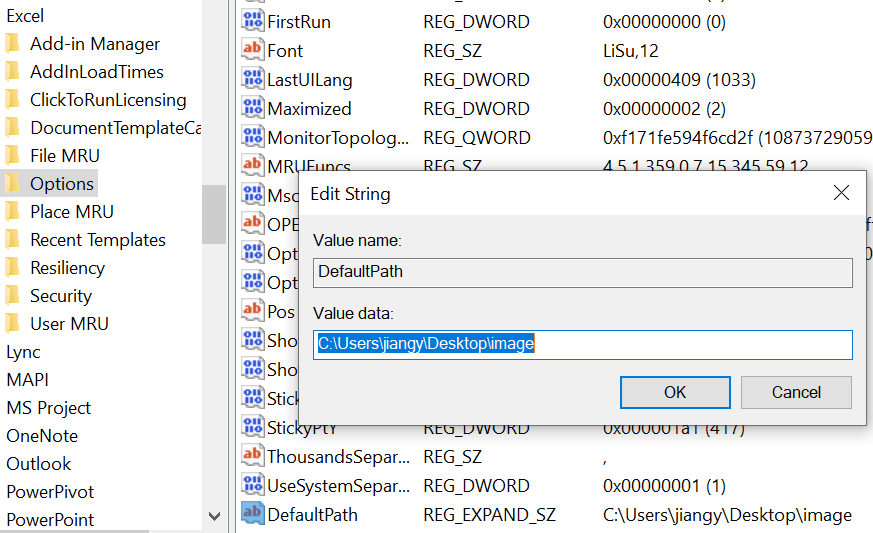Click the REG_EXPAND_SZ type cell
Viewport: 873px width, 533px height.
pos(489,515)
